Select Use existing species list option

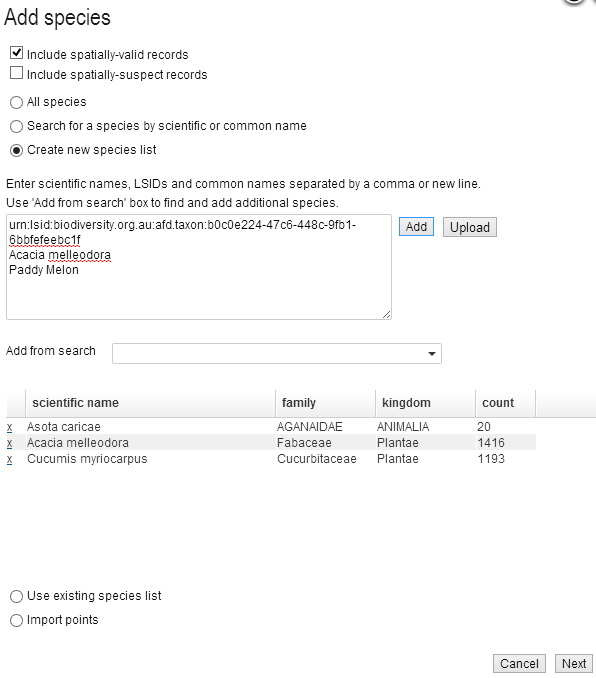[x=16, y=596]
